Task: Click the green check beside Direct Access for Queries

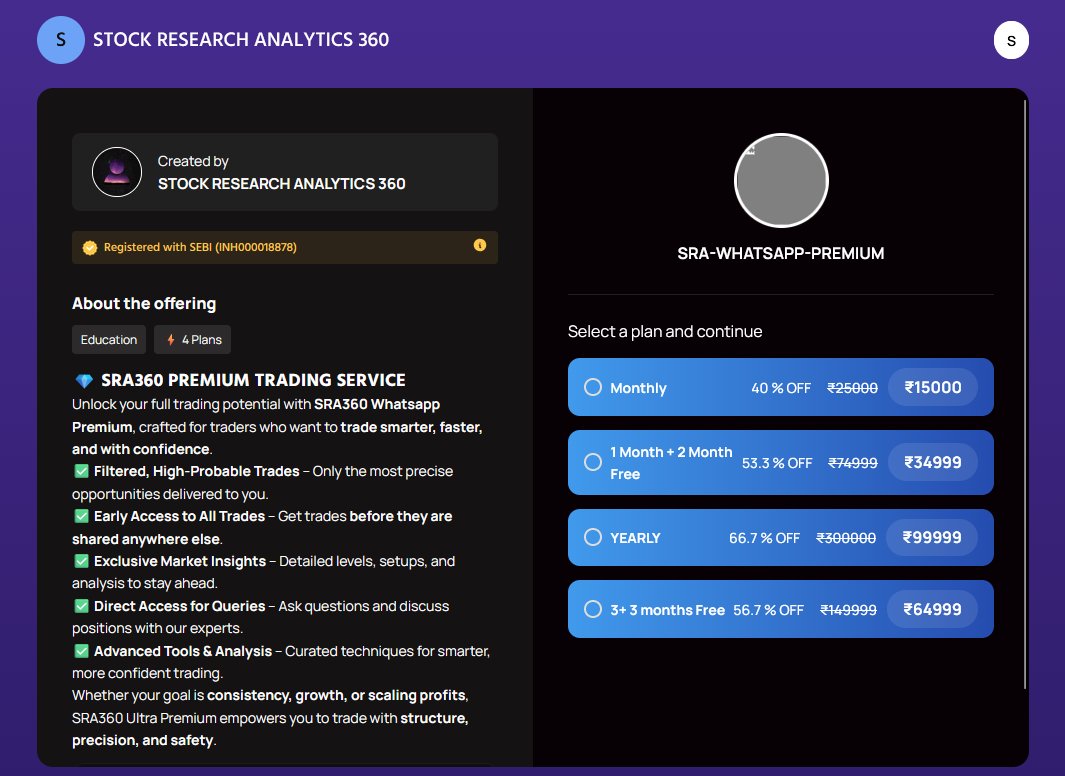Action: pos(82,606)
